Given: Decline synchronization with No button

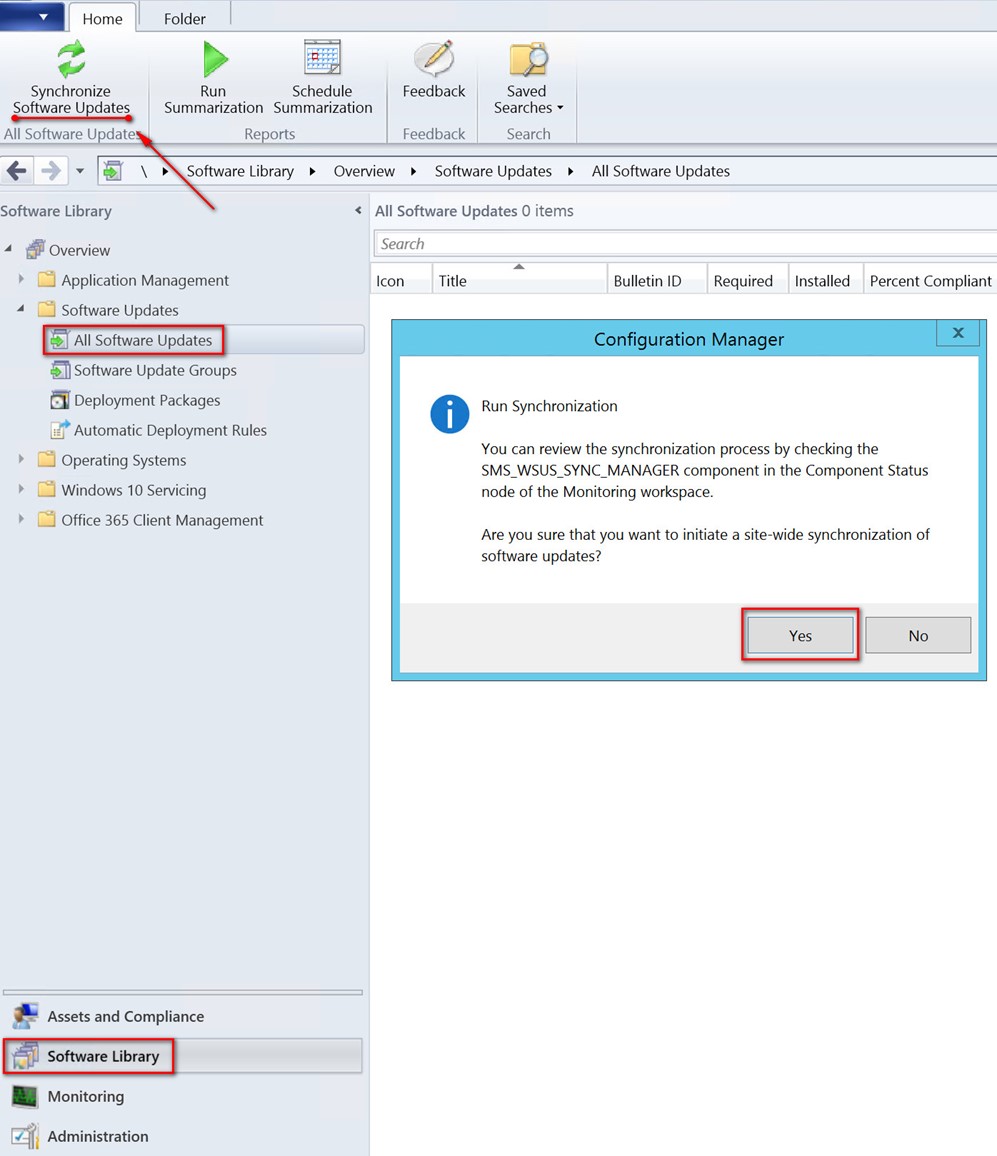Looking at the screenshot, I should (918, 636).
